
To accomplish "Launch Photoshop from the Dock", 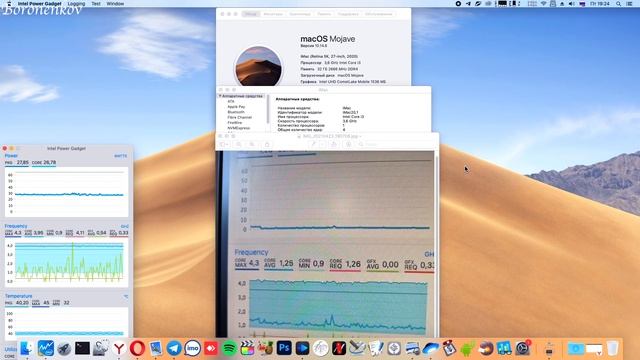I will click(284, 348).
